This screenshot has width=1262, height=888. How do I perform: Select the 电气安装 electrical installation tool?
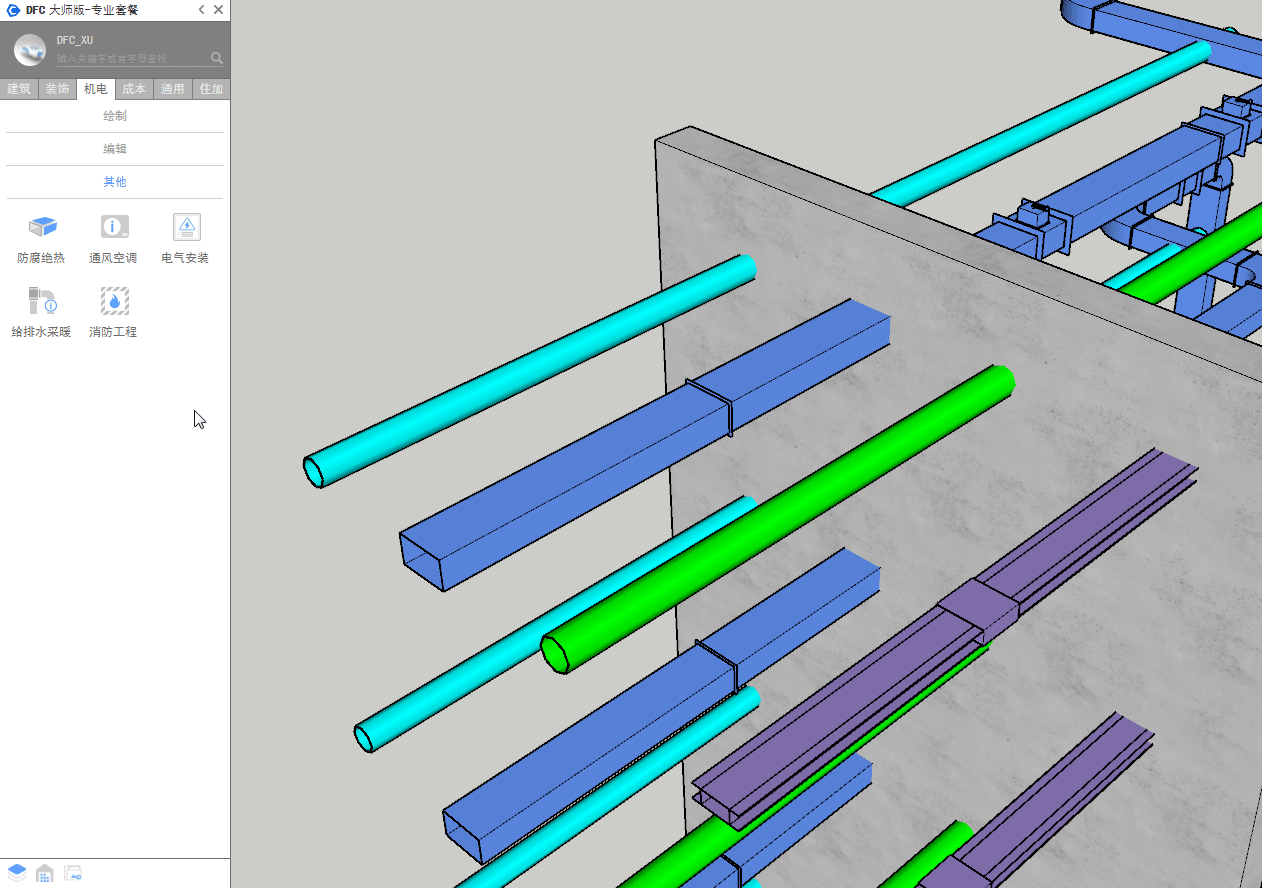tap(186, 228)
